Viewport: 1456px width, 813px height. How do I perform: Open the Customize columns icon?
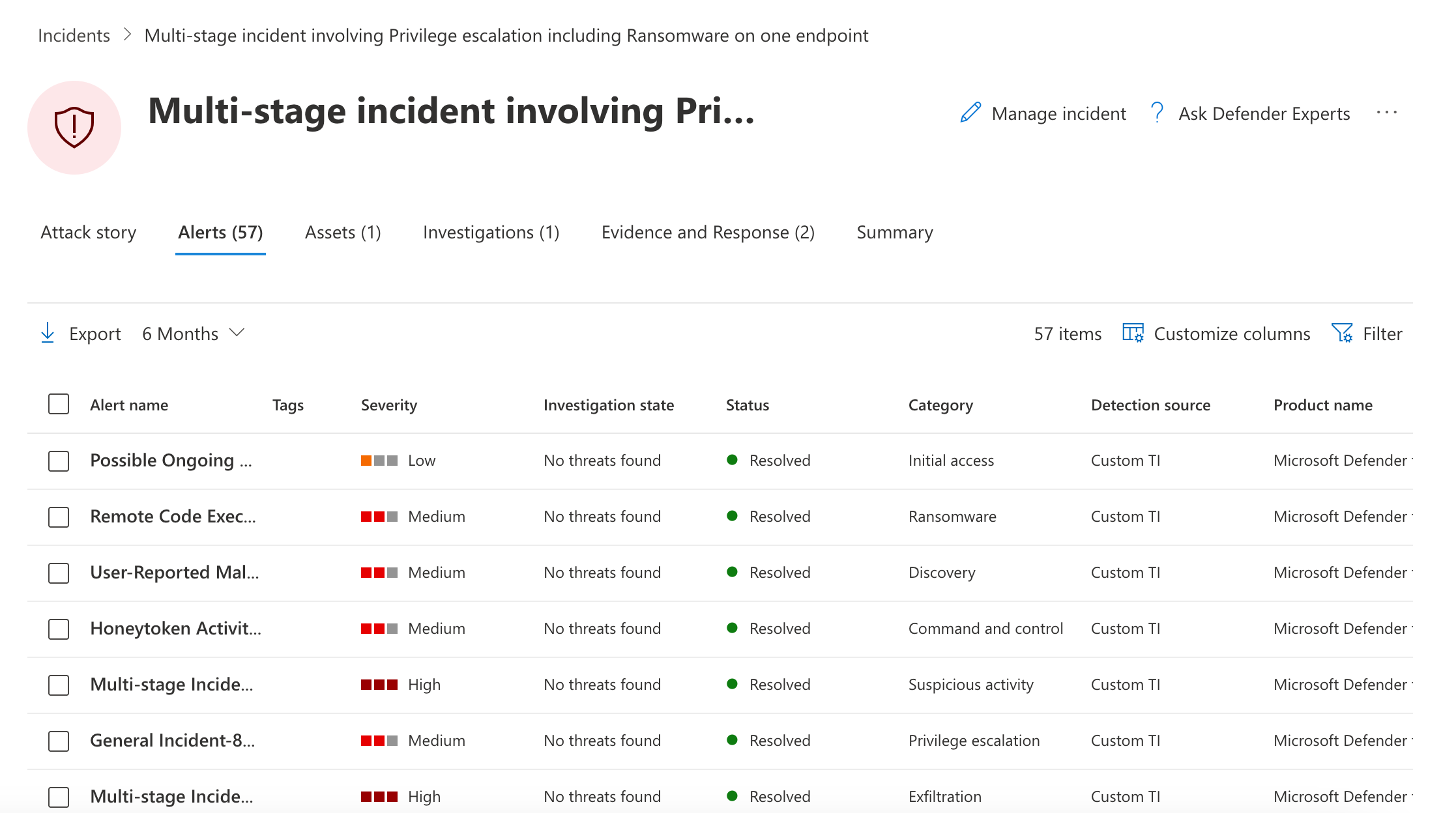1133,333
